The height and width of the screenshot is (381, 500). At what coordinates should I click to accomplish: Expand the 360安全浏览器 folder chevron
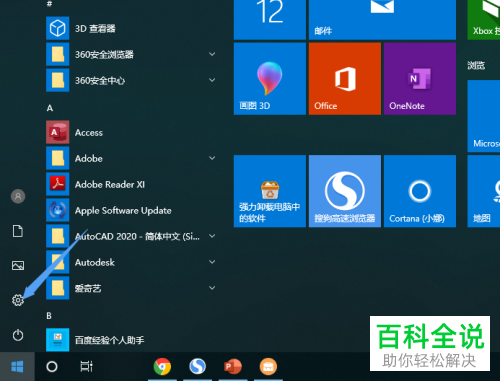(x=212, y=54)
